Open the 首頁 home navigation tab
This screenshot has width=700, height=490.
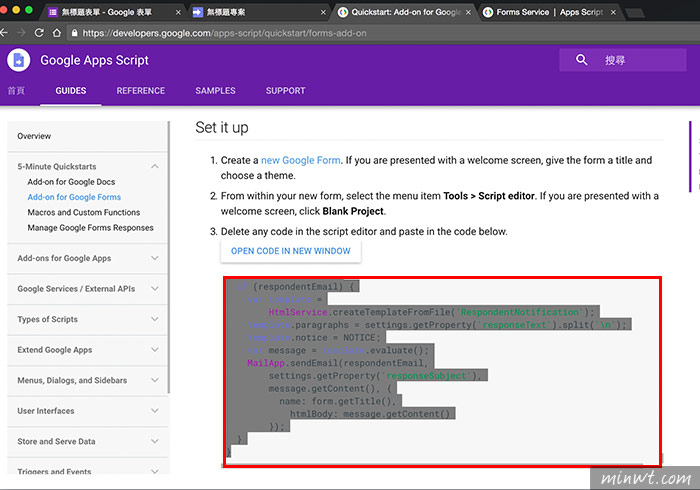[16, 91]
